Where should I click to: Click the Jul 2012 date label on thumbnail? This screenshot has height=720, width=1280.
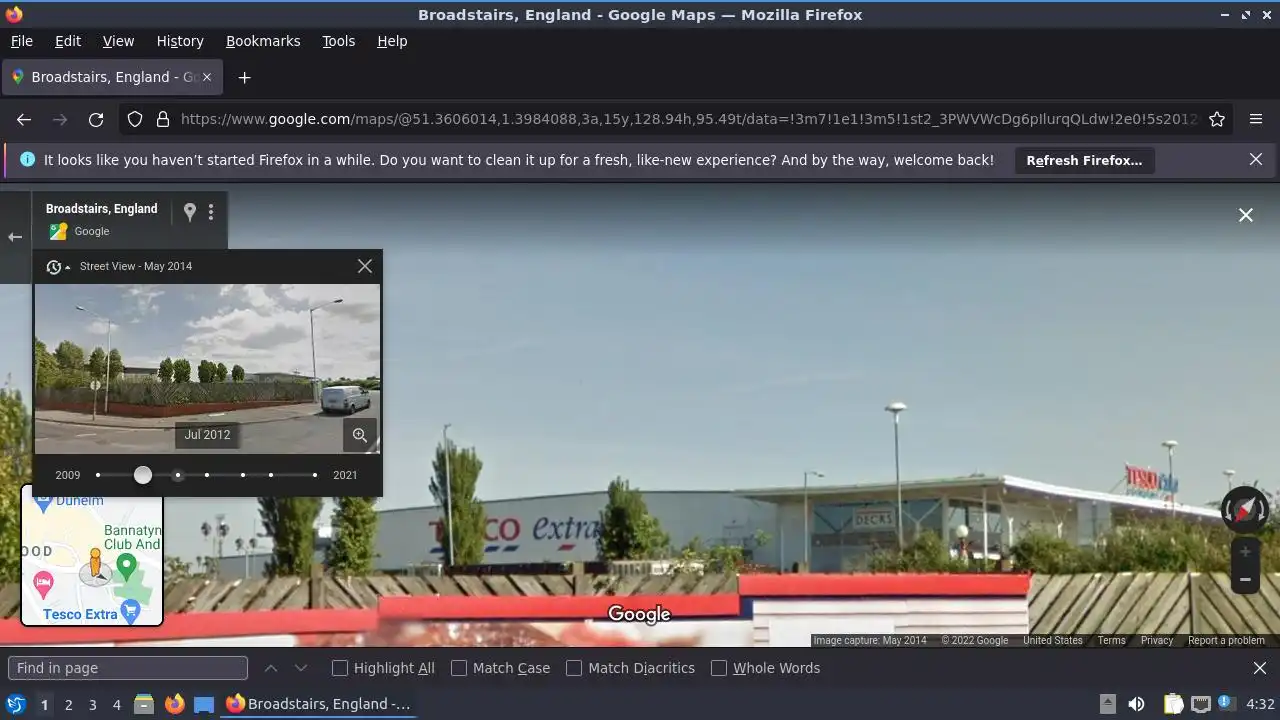pos(207,435)
